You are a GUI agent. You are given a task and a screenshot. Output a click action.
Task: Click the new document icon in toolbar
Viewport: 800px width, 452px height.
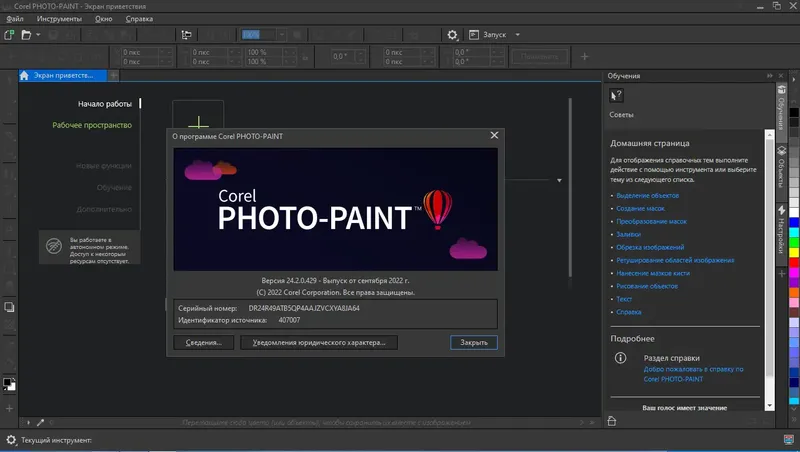click(x=9, y=34)
